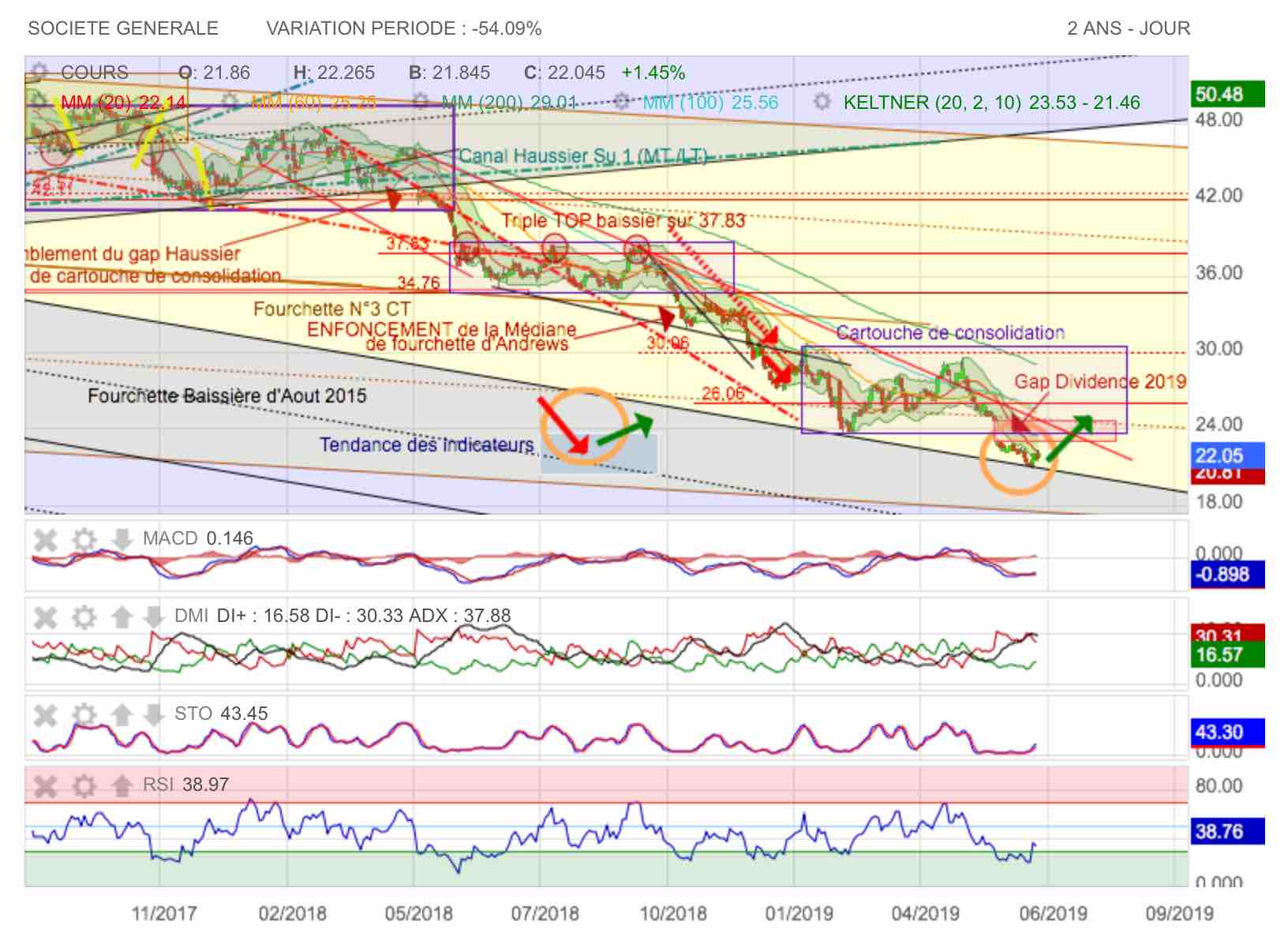1288x933 pixels.
Task: Click the 'Tendance des indicateurs' annotation
Action: (x=426, y=445)
